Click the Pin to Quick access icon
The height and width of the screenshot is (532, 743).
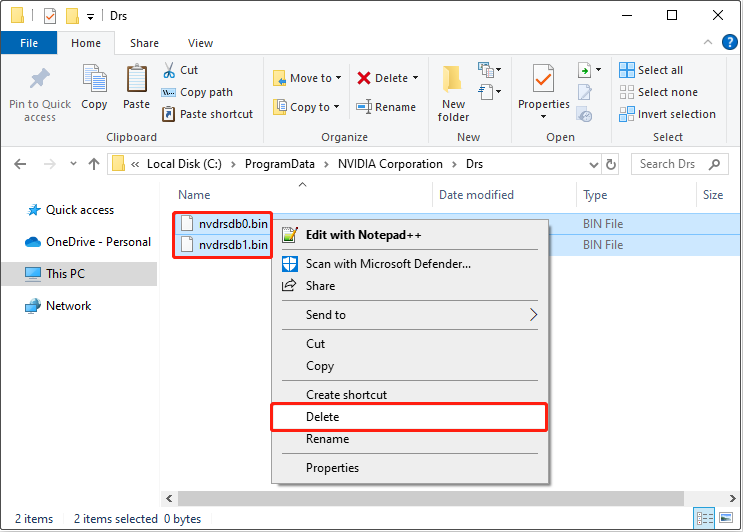point(40,80)
